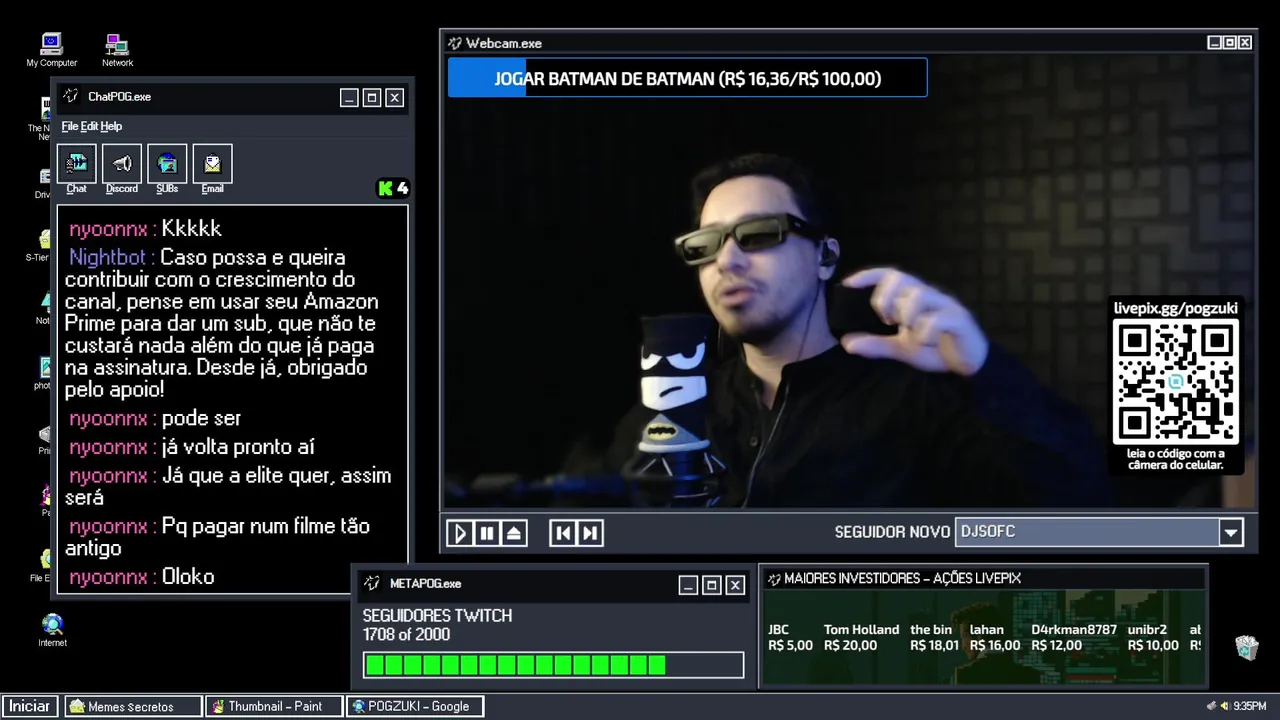Viewport: 1280px width, 720px height.
Task: Click investor D4rkman8787 R$ 12,00
Action: tap(1074, 638)
